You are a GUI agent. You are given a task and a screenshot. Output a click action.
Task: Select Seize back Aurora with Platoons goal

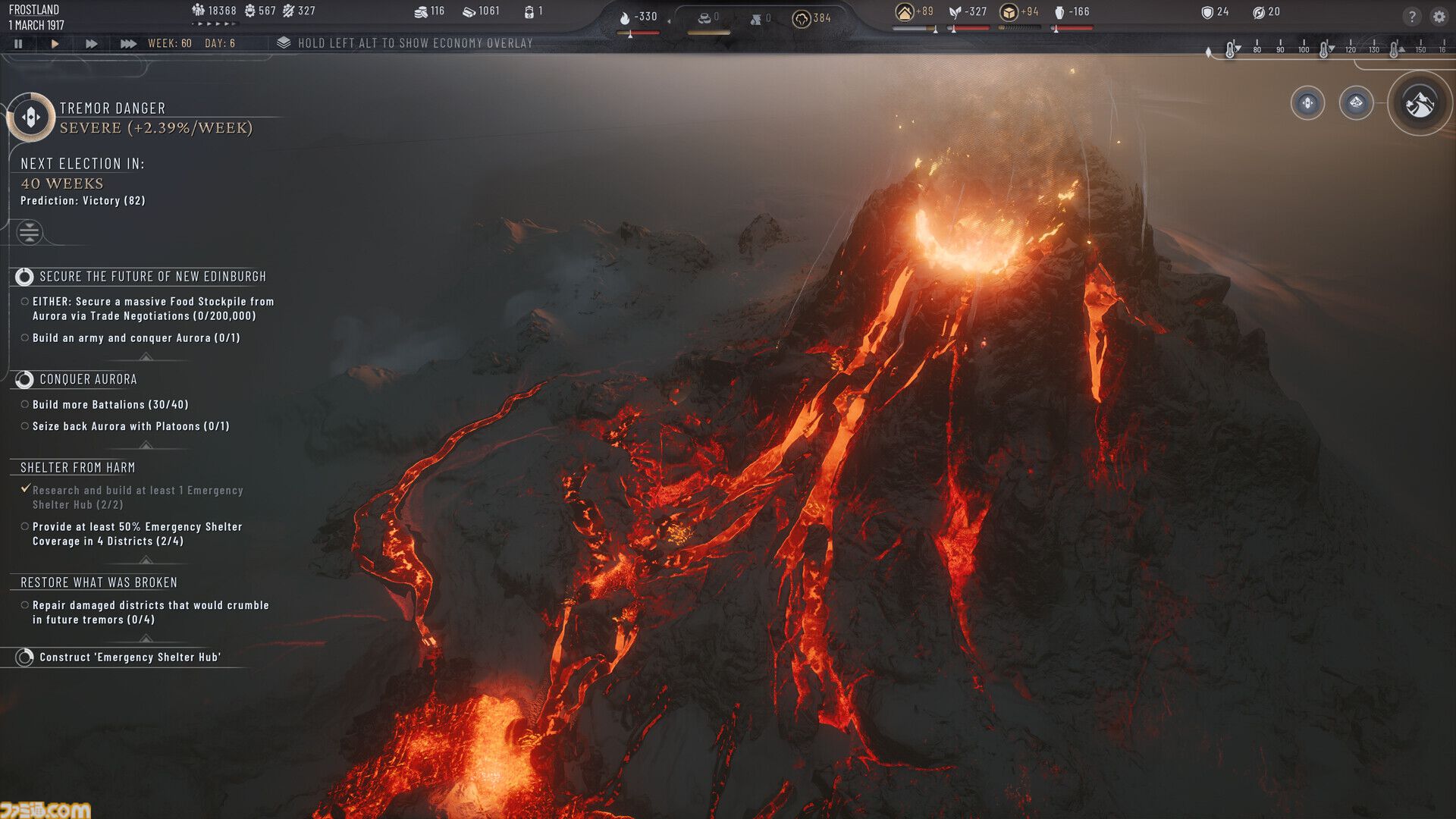coord(125,427)
